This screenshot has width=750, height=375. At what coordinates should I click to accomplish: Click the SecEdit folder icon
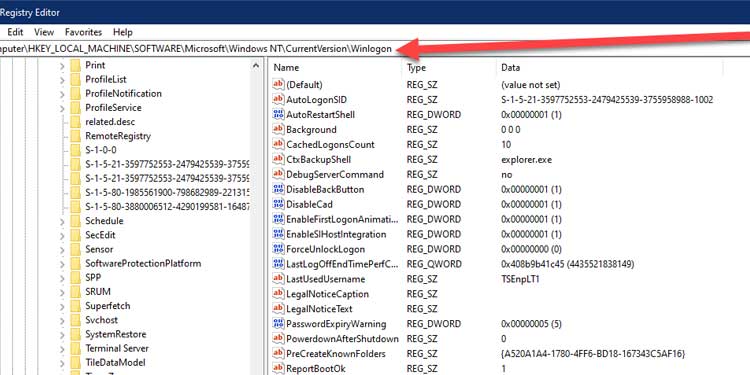tap(76, 235)
